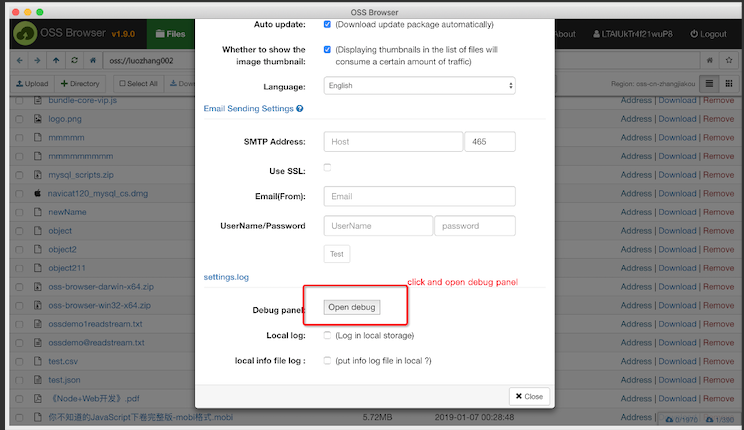Screen dimensions: 744x430
Task: Click the object2 file icon
Action: point(38,249)
